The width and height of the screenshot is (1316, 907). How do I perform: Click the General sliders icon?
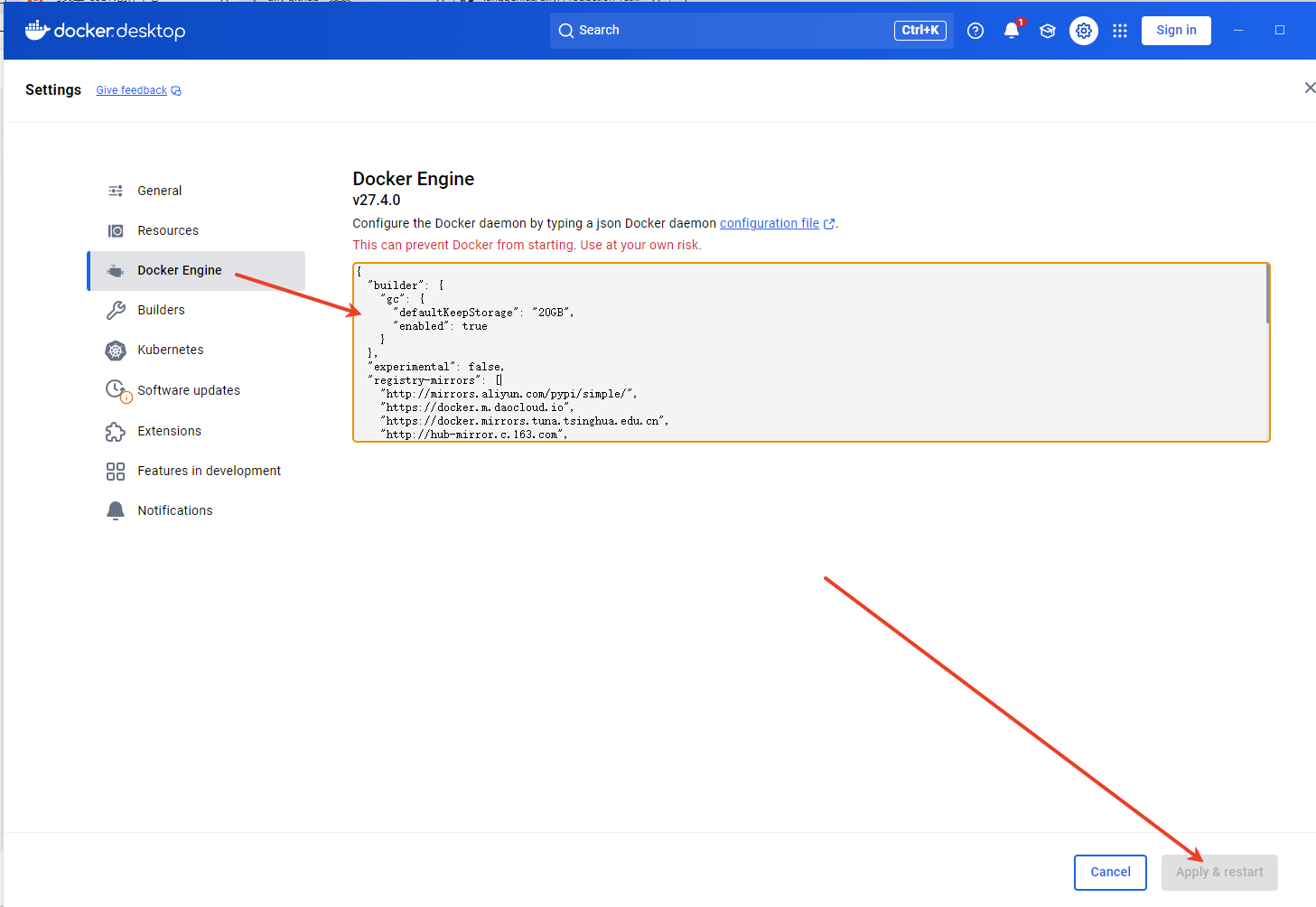pos(116,191)
